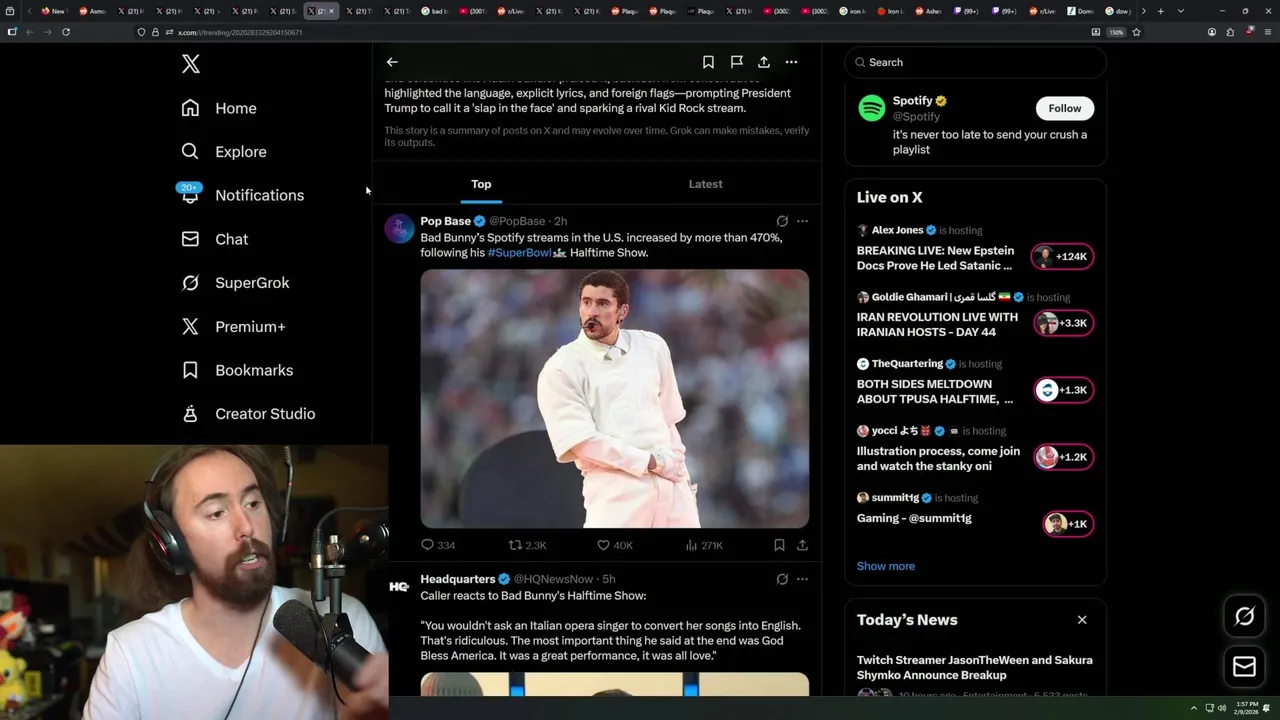Click the flag icon in the story header

(x=736, y=62)
